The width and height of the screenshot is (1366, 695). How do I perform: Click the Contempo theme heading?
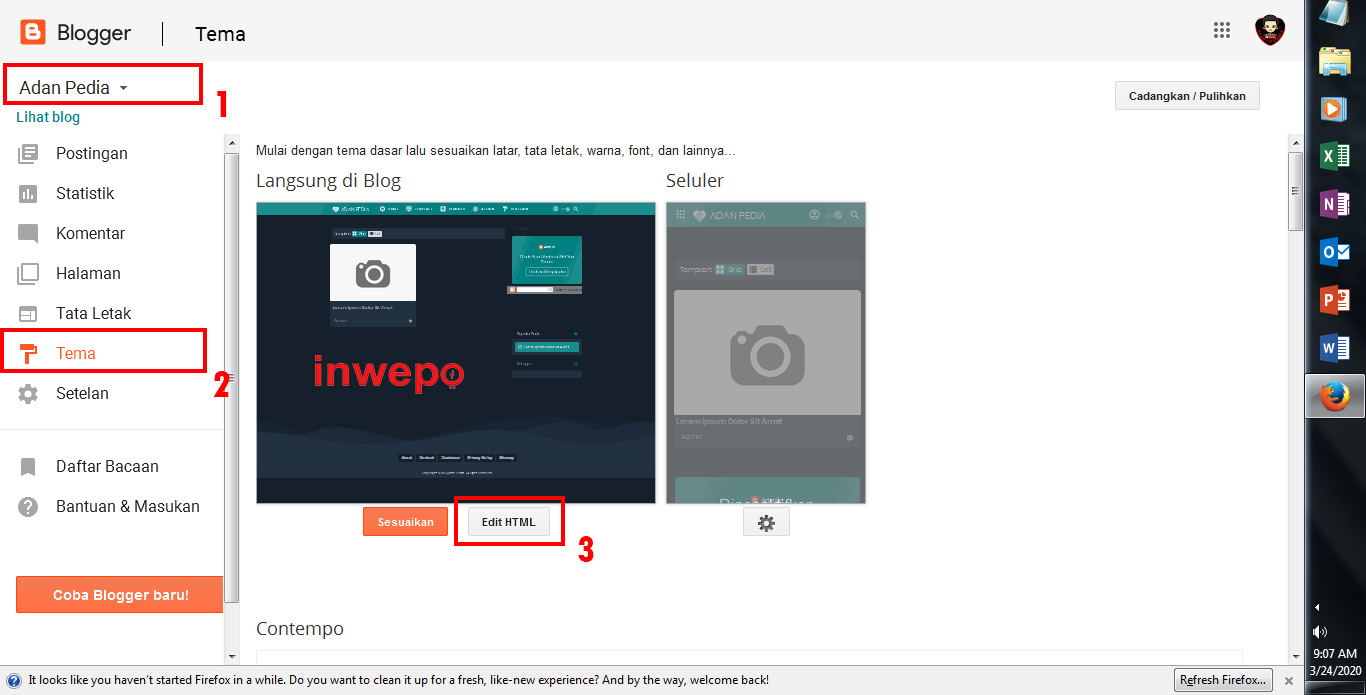pos(300,629)
